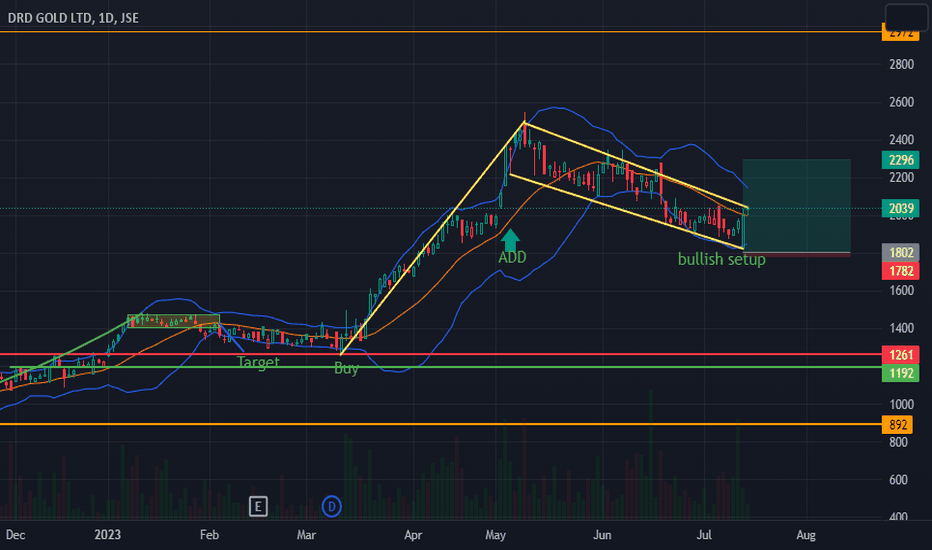Click the 2800 price scale value

[901, 64]
